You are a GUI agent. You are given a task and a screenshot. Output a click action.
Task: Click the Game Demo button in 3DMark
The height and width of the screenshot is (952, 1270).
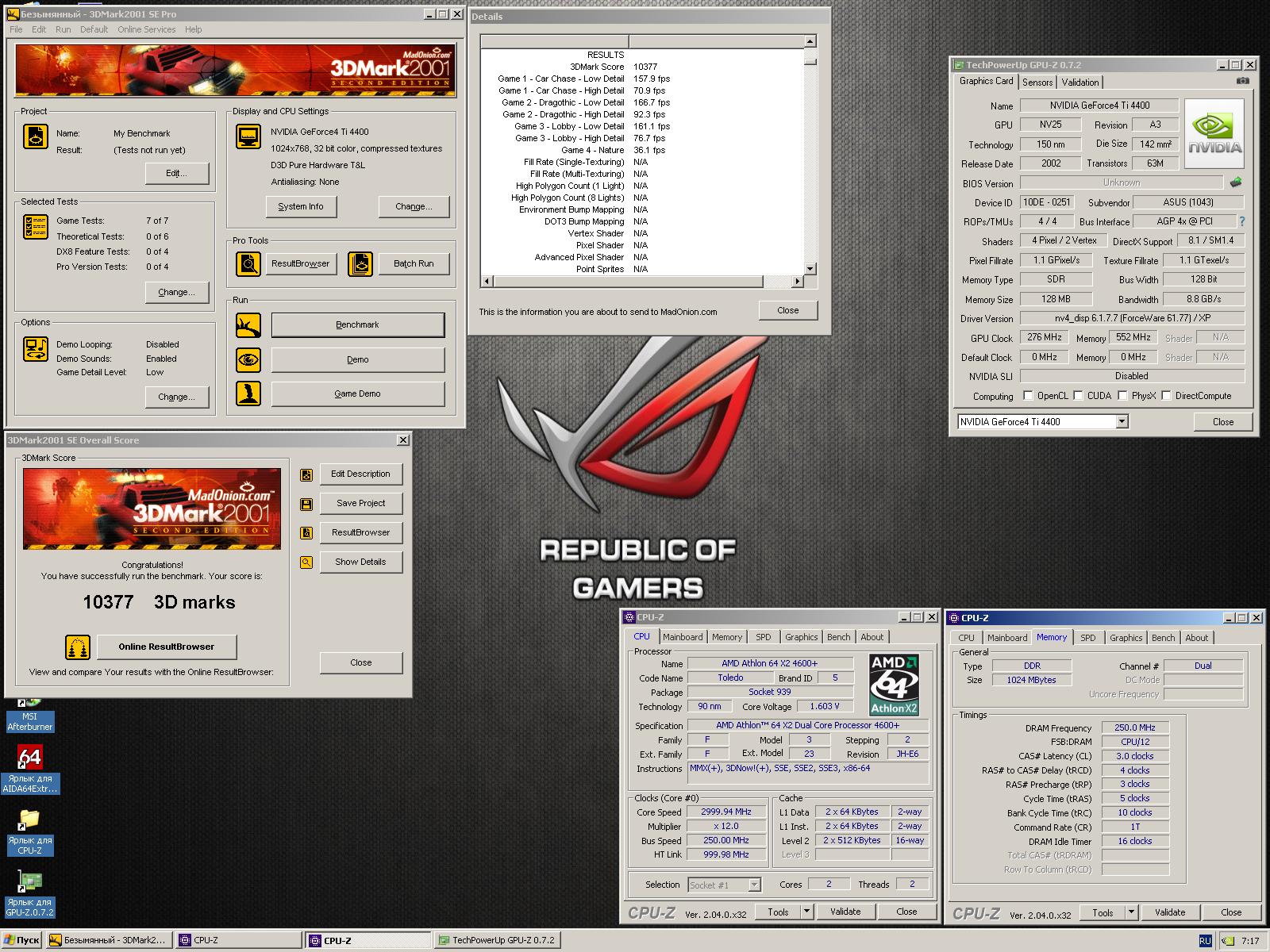358,393
